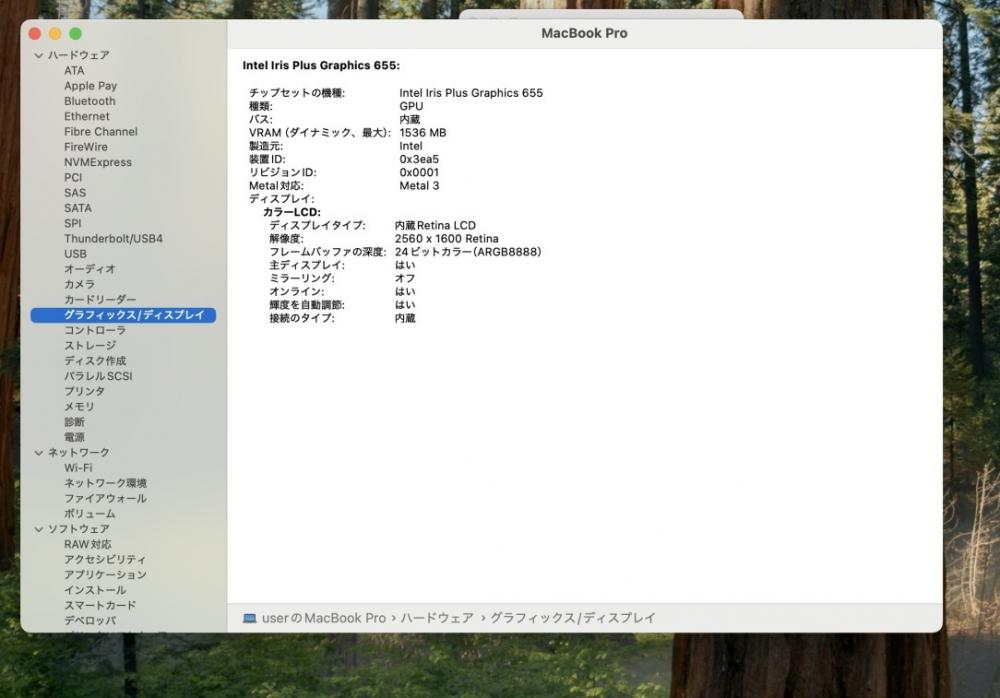Viewport: 1000px width, 698px height.
Task: Select カードリーダー in the sidebar
Action: 100,300
